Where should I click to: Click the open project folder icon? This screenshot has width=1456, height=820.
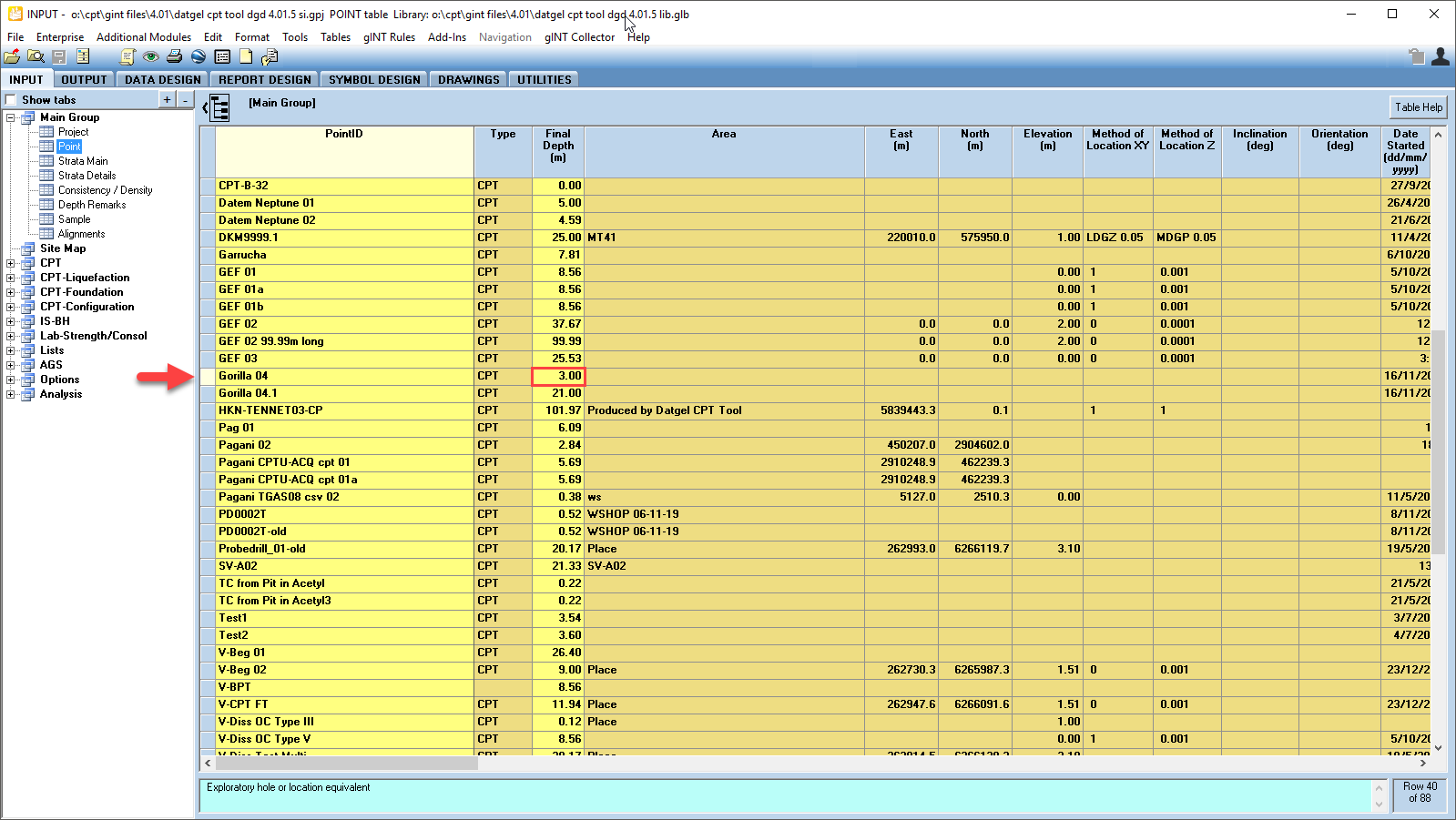13,56
